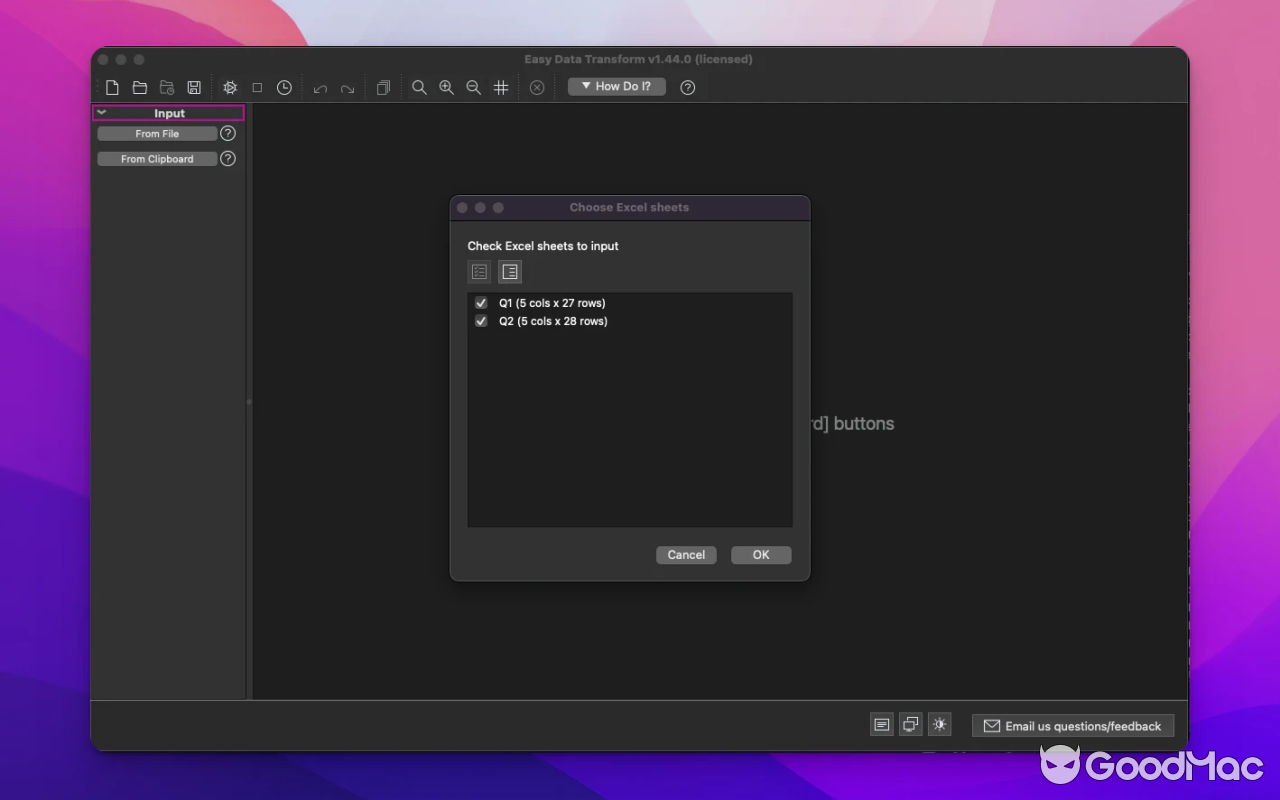Image resolution: width=1280 pixels, height=800 pixels.
Task: Open the How Do I? dropdown
Action: pyautogui.click(x=616, y=87)
